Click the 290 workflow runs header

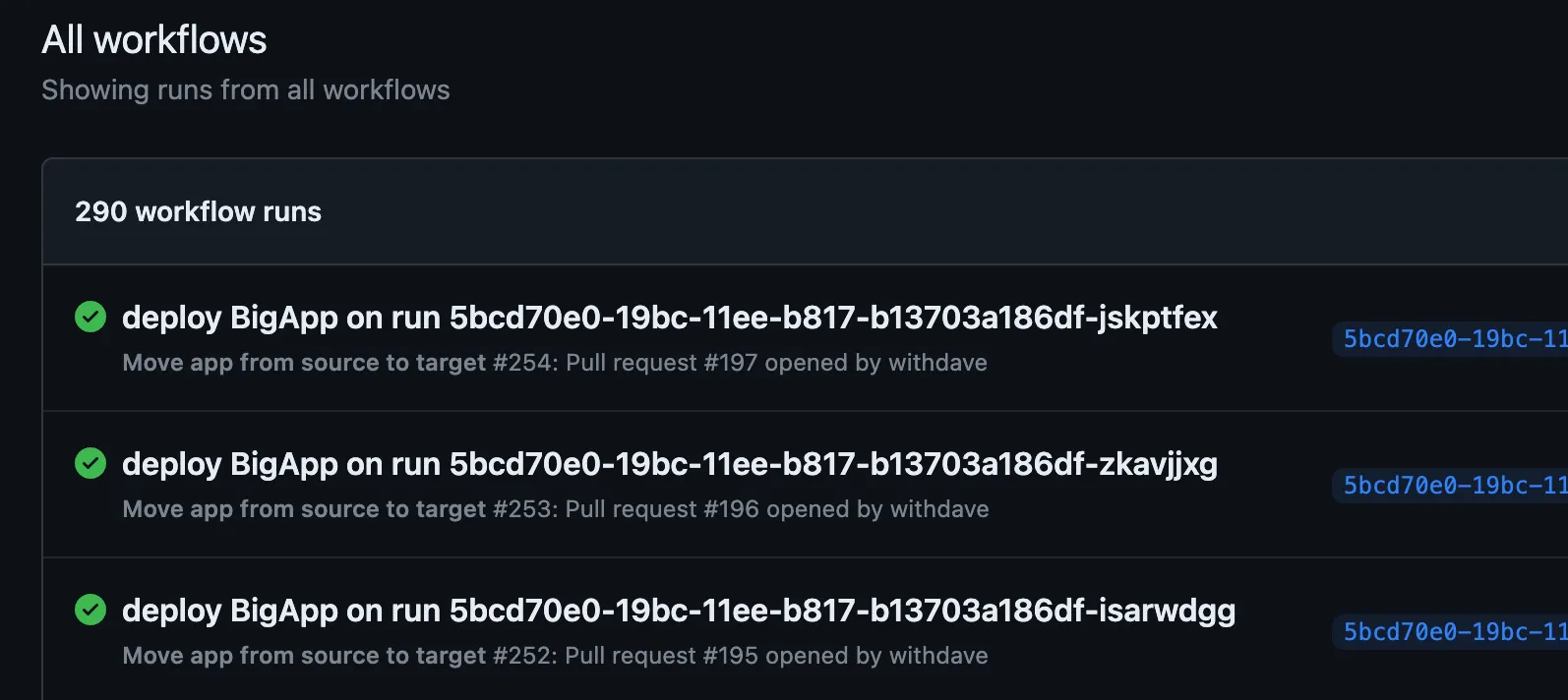(x=198, y=211)
